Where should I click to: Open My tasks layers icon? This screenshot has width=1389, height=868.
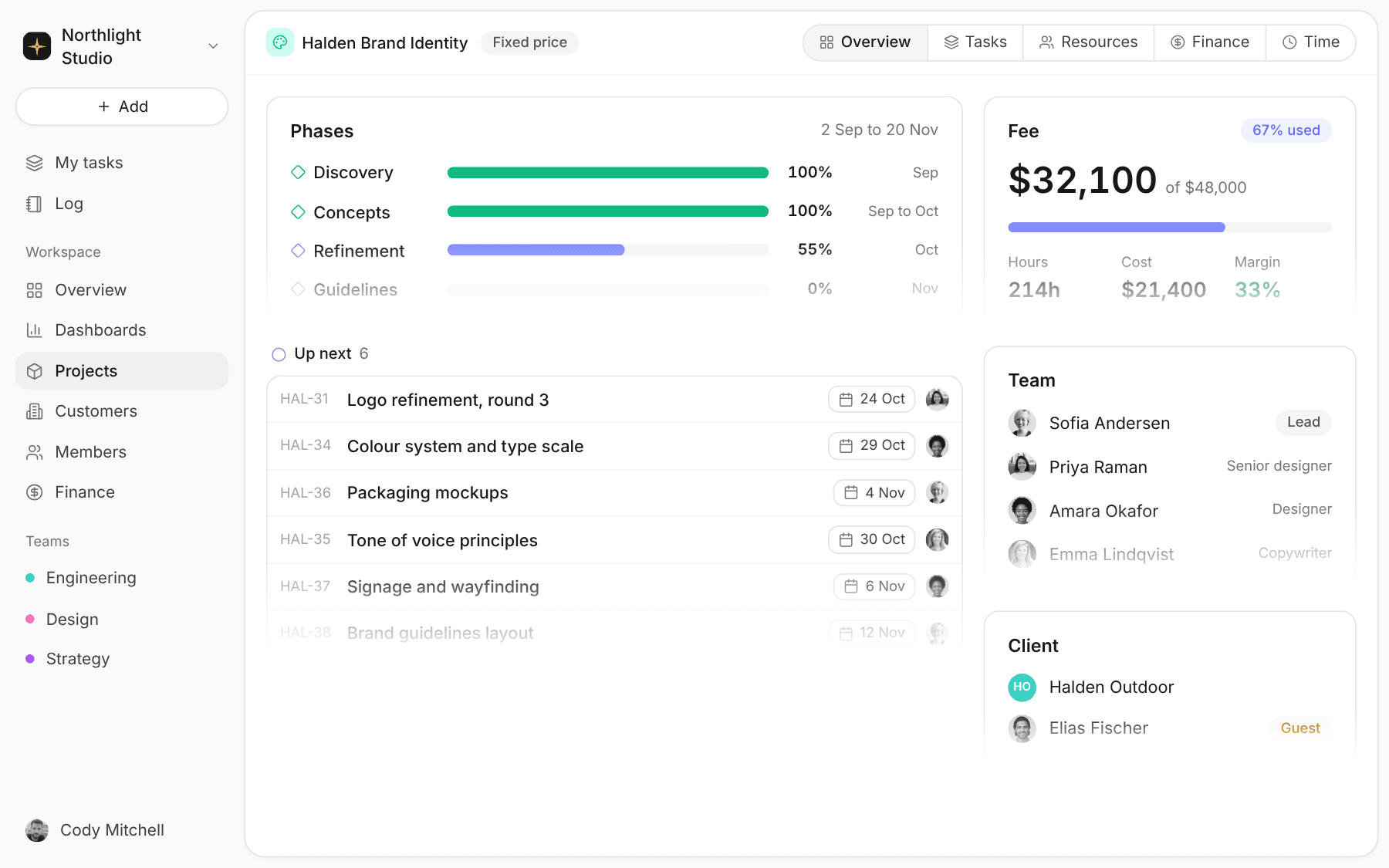click(x=34, y=163)
